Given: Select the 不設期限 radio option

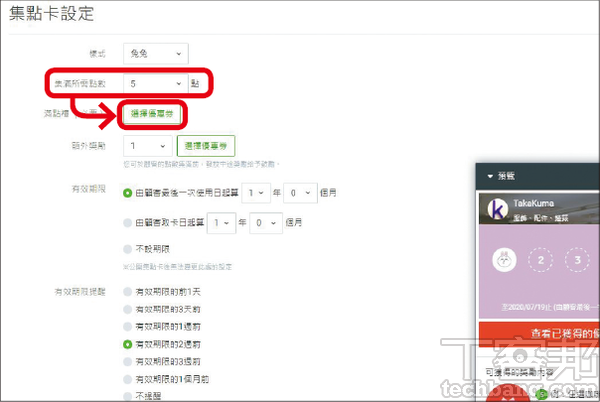Looking at the screenshot, I should pyautogui.click(x=127, y=249).
